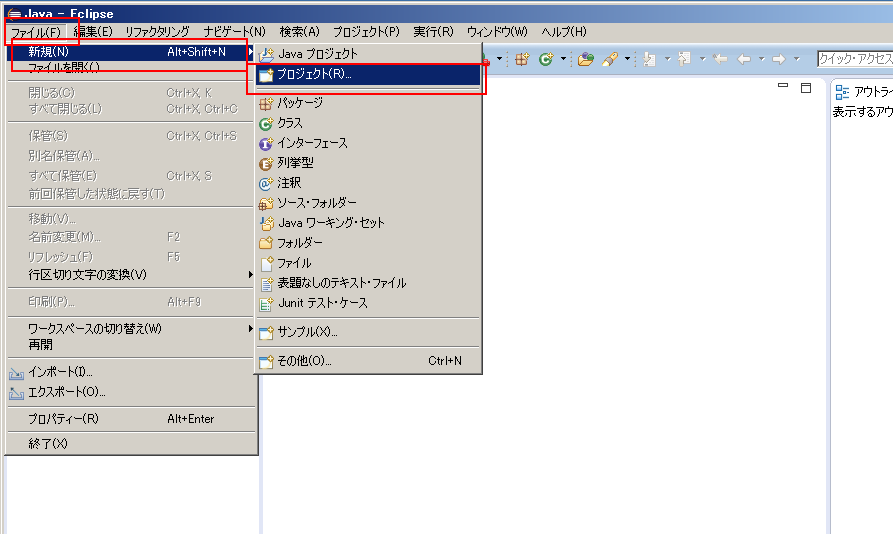Expand the ワークスペースの切り替え(W) submenu

(131, 328)
